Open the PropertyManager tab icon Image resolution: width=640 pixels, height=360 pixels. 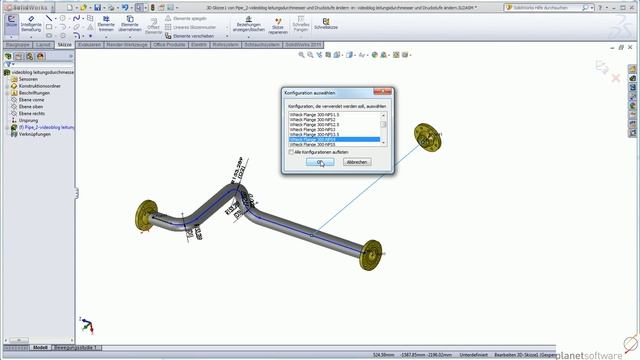click(19, 56)
